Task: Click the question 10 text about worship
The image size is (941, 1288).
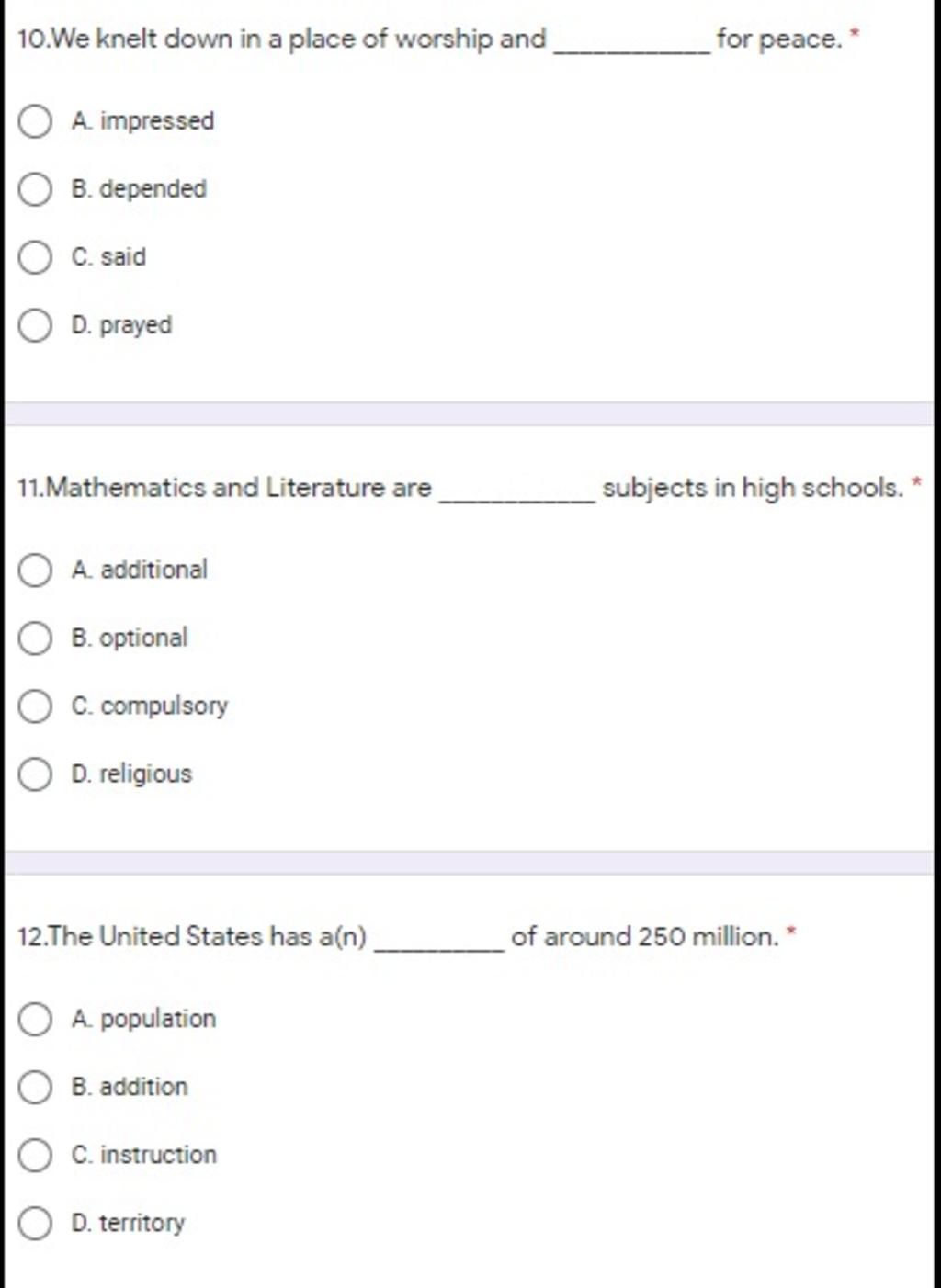Action: click(431, 40)
